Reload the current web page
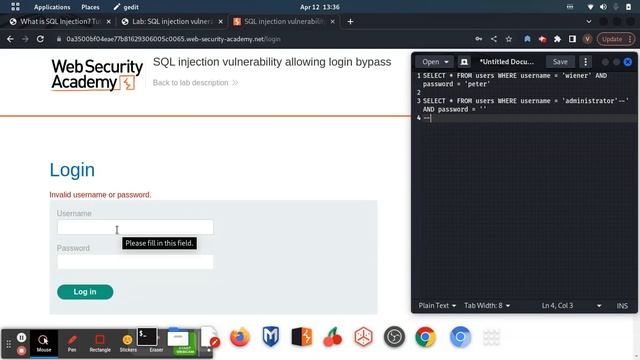 point(40,39)
